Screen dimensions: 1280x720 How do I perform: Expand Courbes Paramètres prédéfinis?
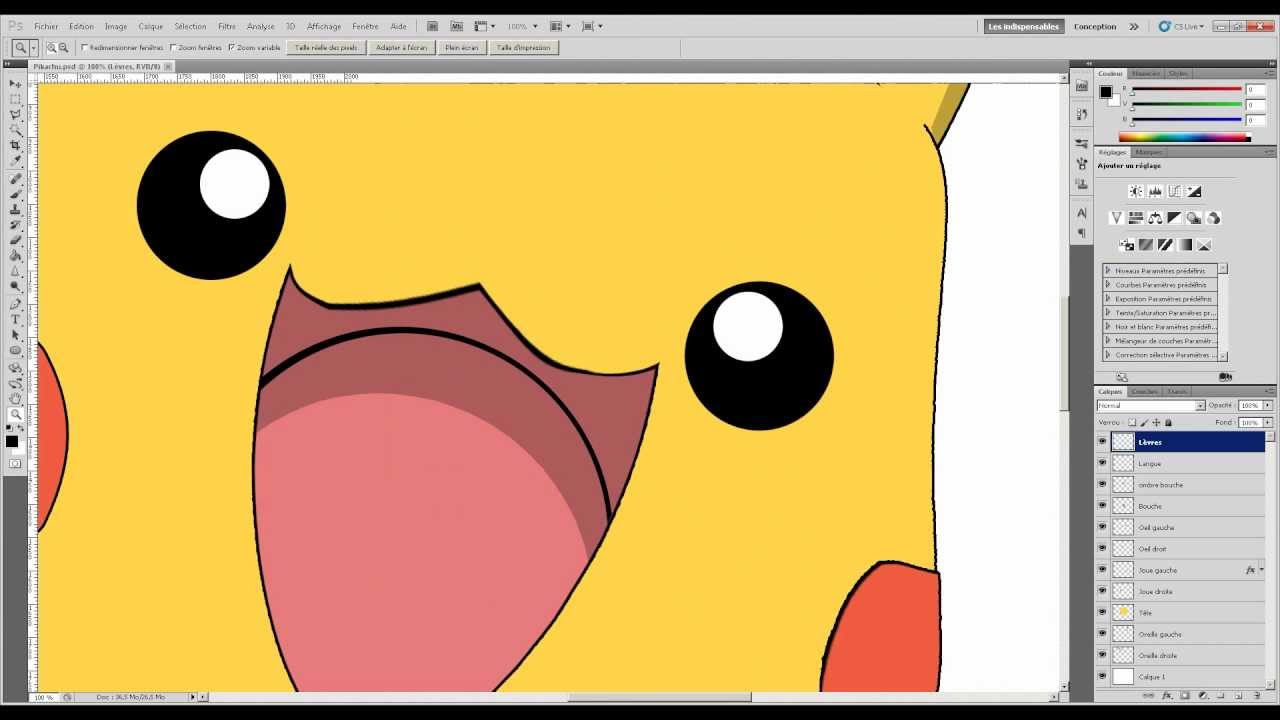[1109, 285]
